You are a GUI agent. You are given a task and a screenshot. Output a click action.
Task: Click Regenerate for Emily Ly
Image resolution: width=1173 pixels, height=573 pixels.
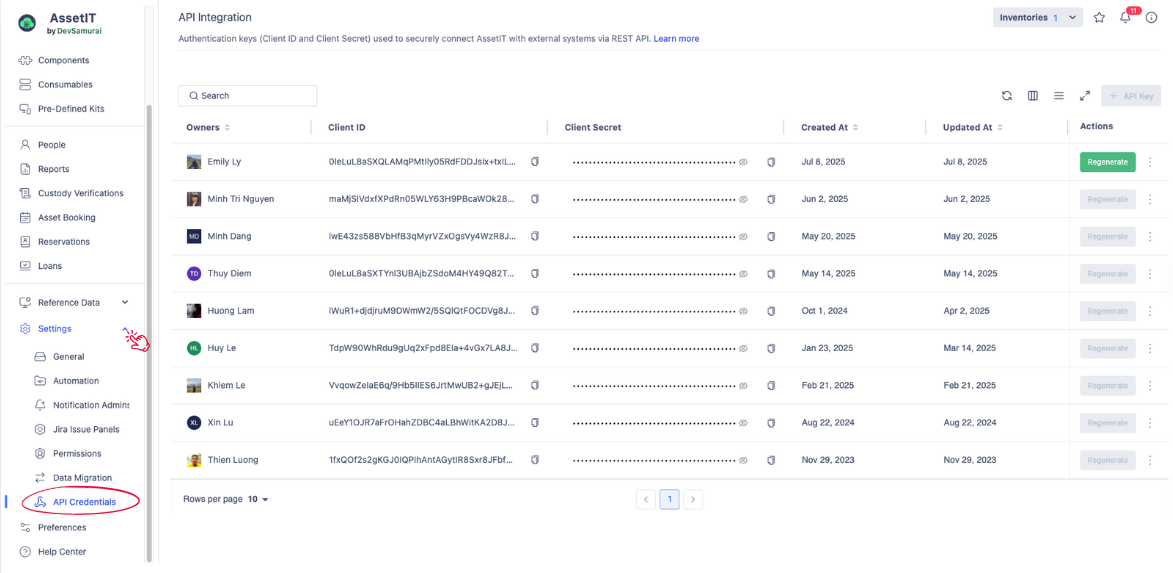tap(1107, 162)
